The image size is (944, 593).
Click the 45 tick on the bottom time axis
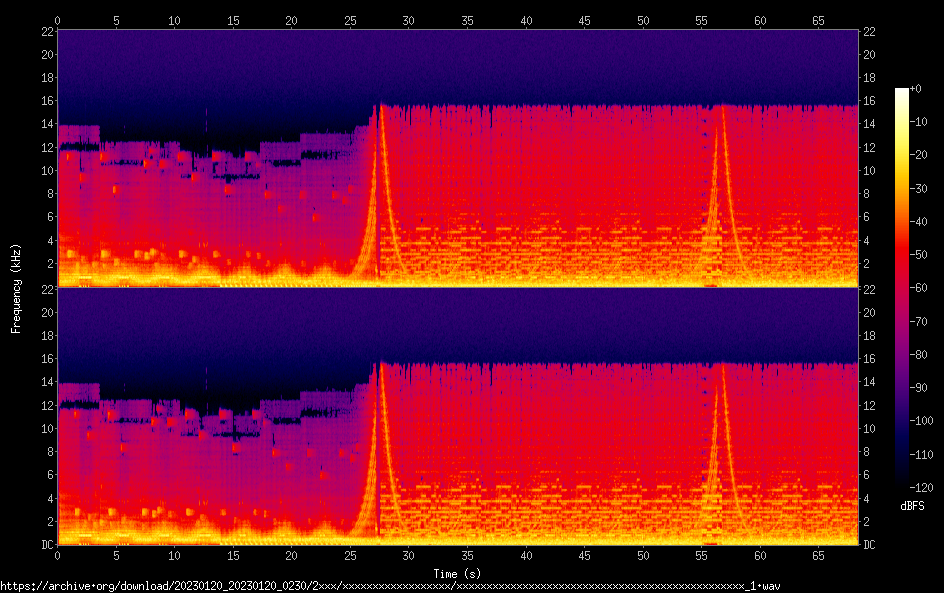[584, 555]
